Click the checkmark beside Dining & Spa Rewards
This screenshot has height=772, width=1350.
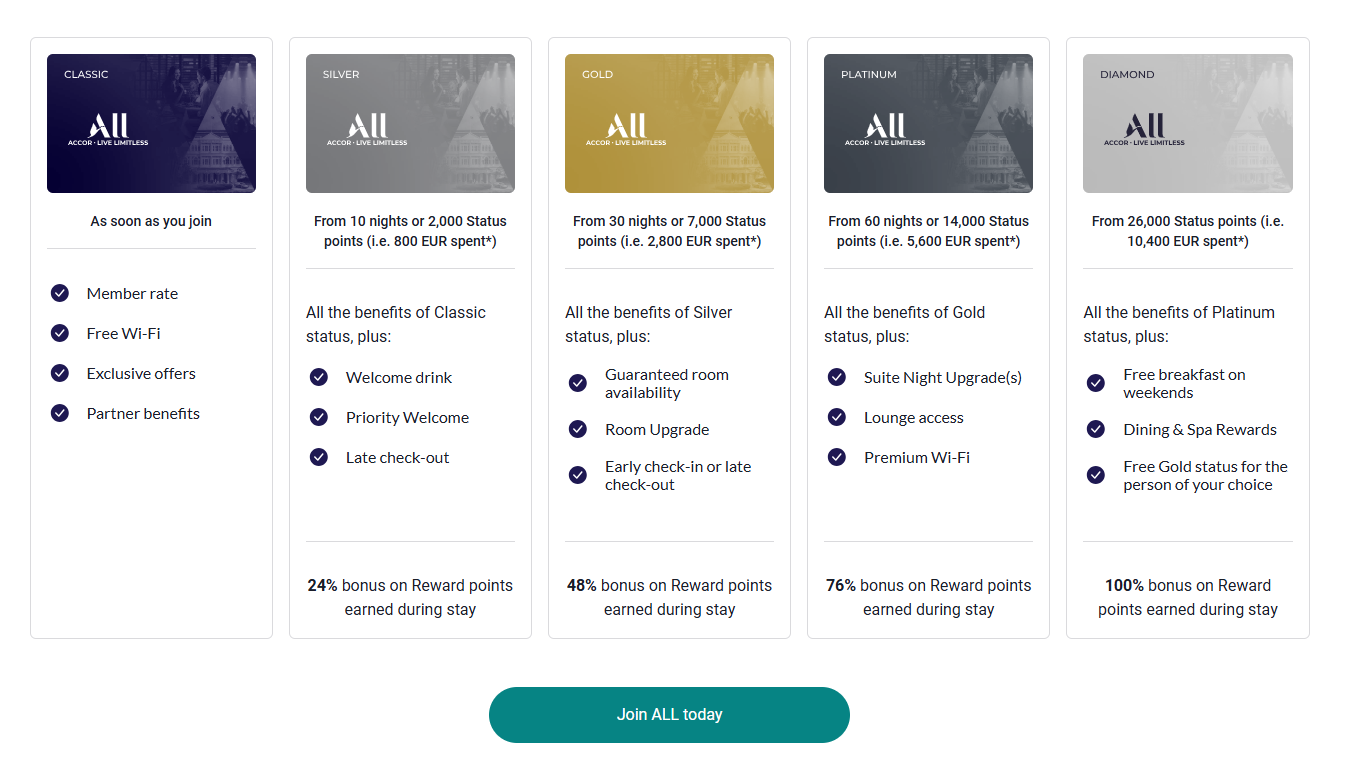tap(1095, 429)
